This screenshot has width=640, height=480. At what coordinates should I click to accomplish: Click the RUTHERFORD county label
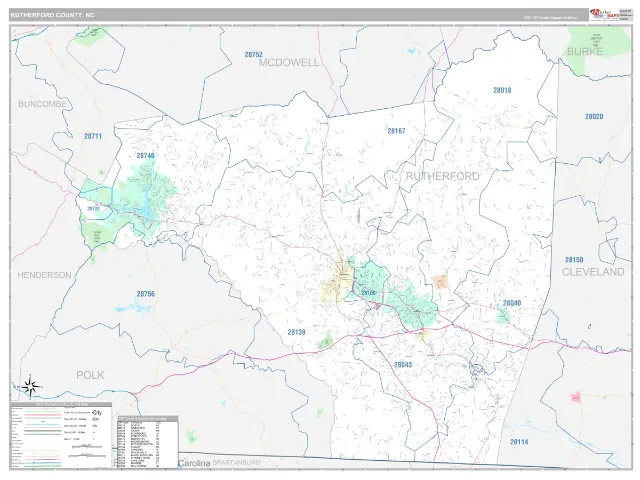coord(443,176)
